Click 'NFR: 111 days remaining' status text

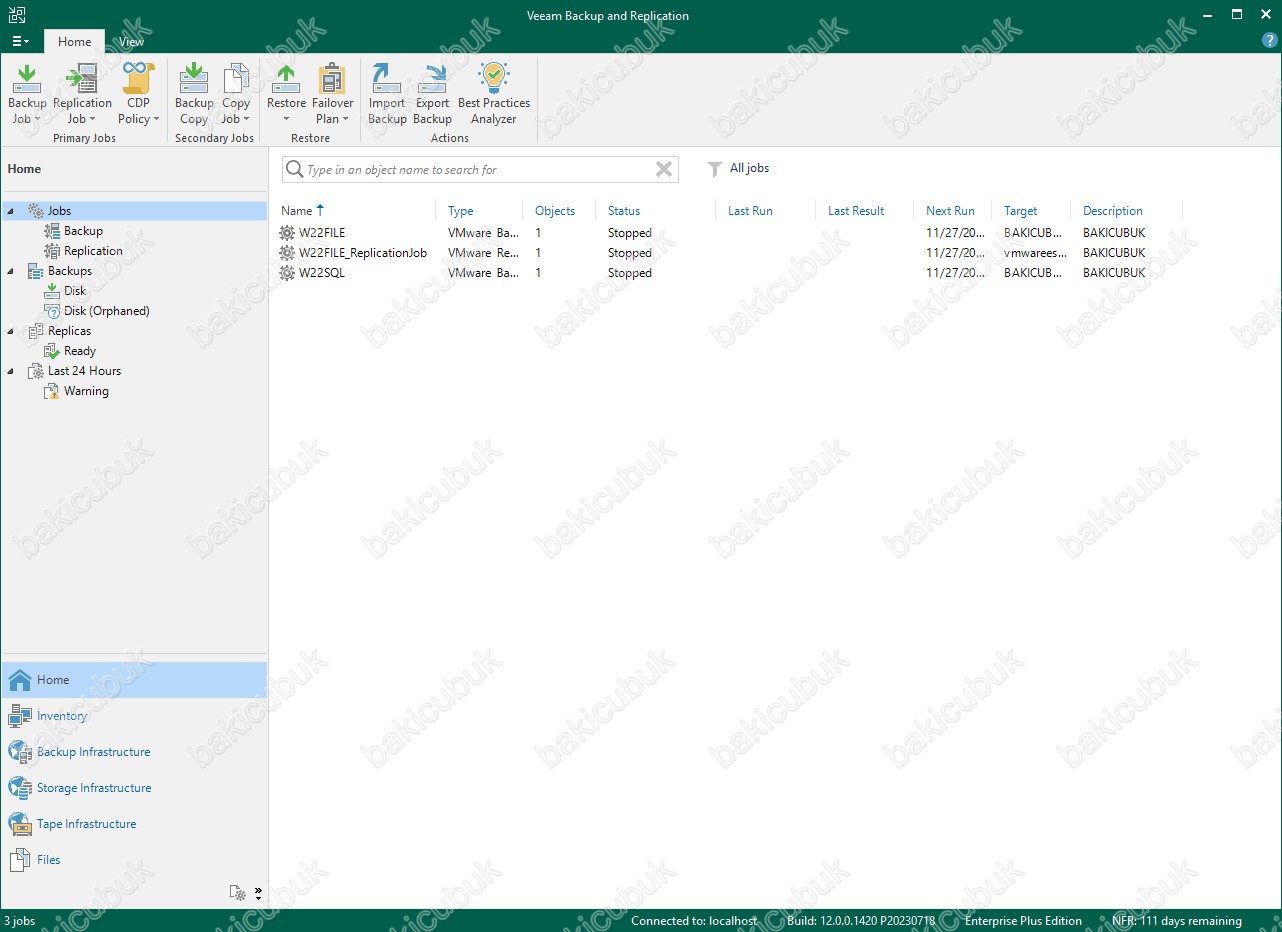(x=1177, y=921)
